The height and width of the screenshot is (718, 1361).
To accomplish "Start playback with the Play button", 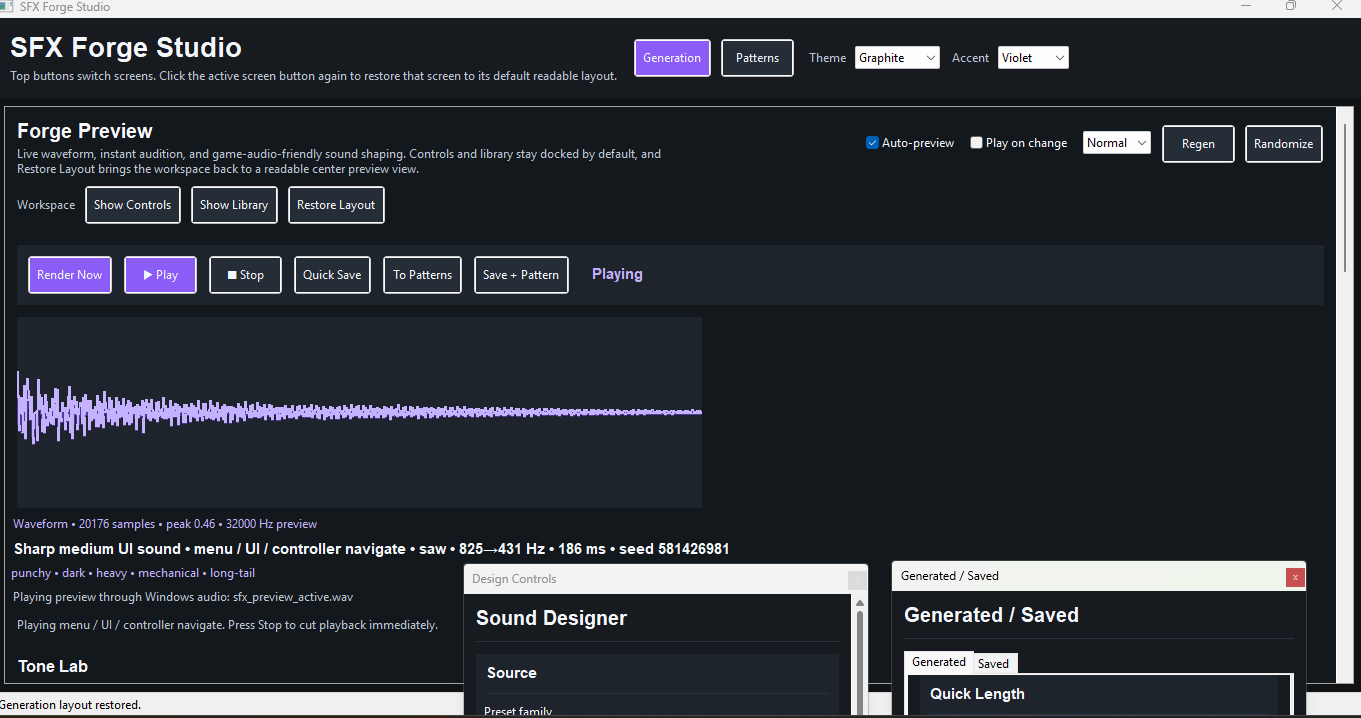I will pos(160,275).
